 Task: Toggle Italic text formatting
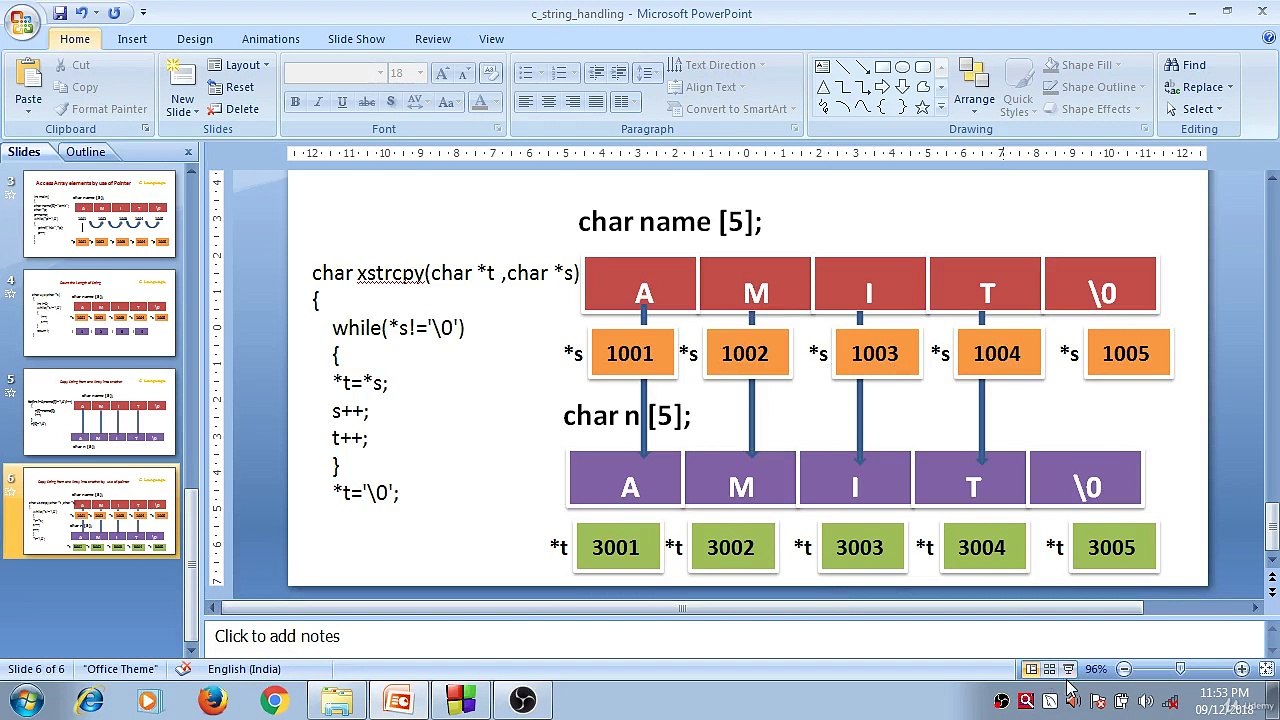pos(318,102)
